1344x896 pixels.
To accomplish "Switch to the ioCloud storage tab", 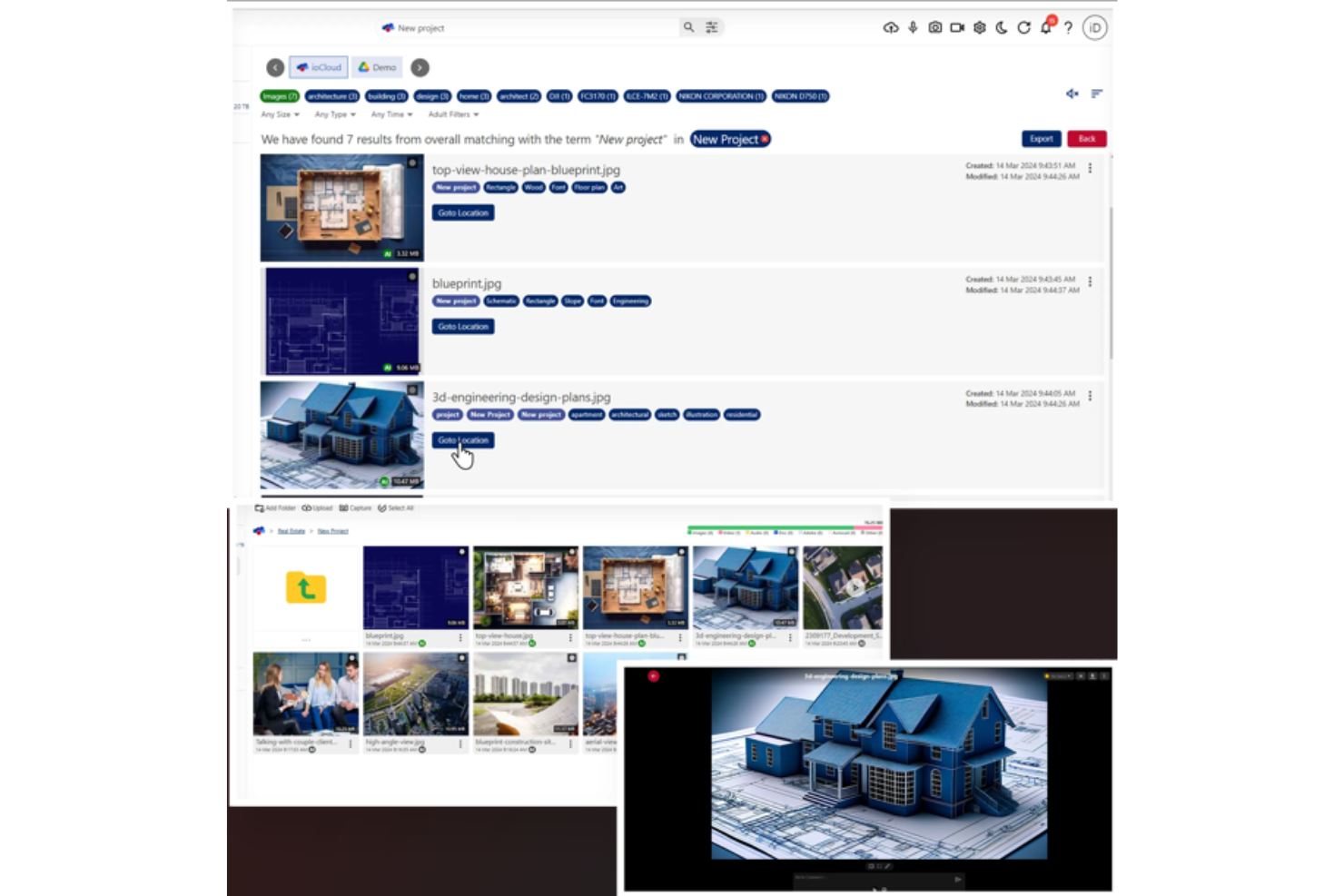I will point(319,67).
